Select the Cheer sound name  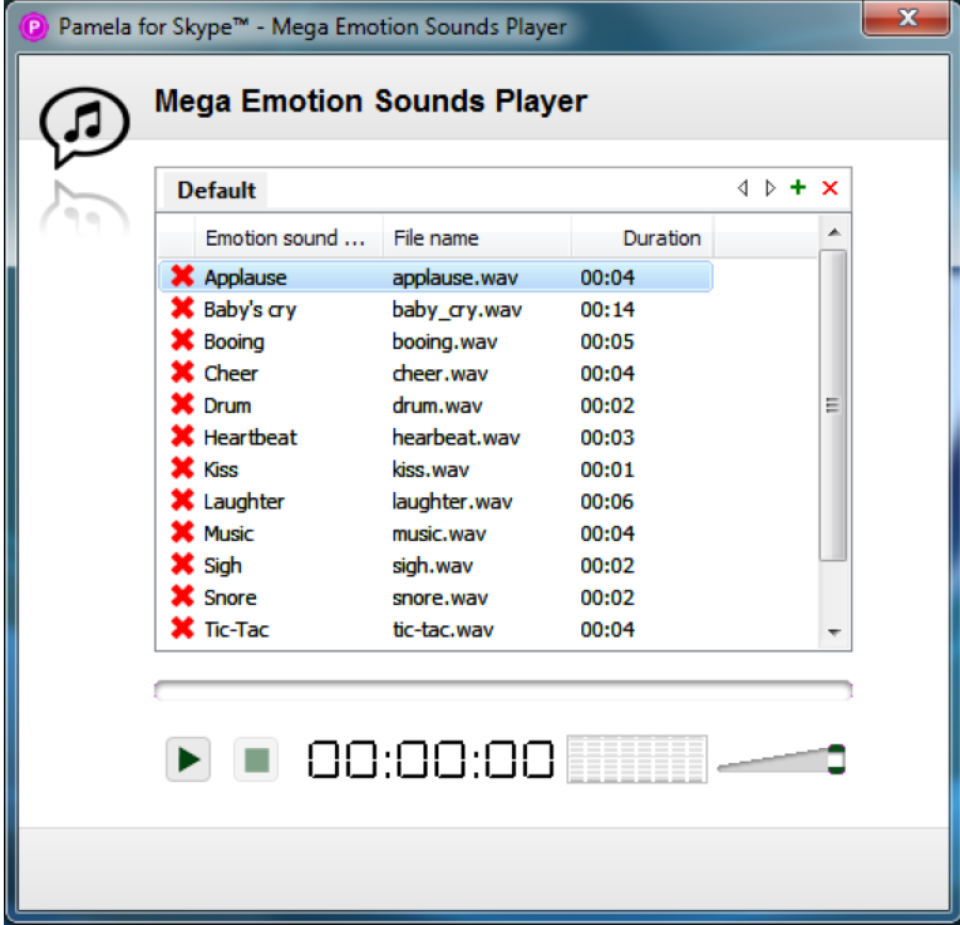point(231,373)
